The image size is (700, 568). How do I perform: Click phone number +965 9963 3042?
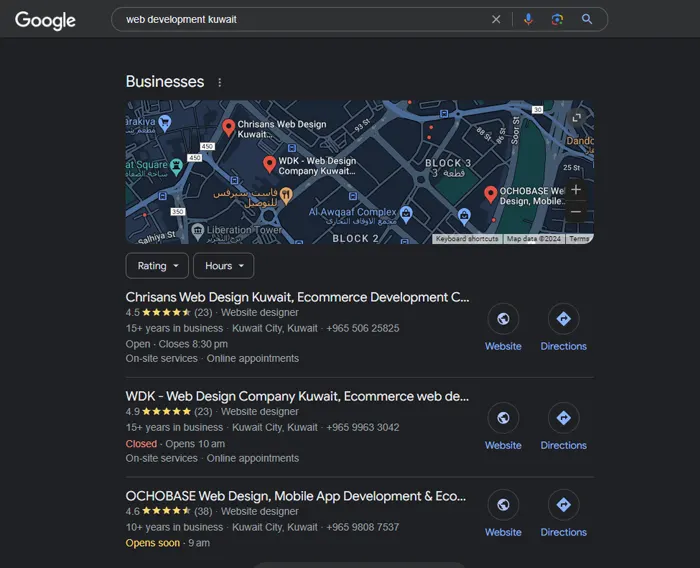[x=362, y=427]
